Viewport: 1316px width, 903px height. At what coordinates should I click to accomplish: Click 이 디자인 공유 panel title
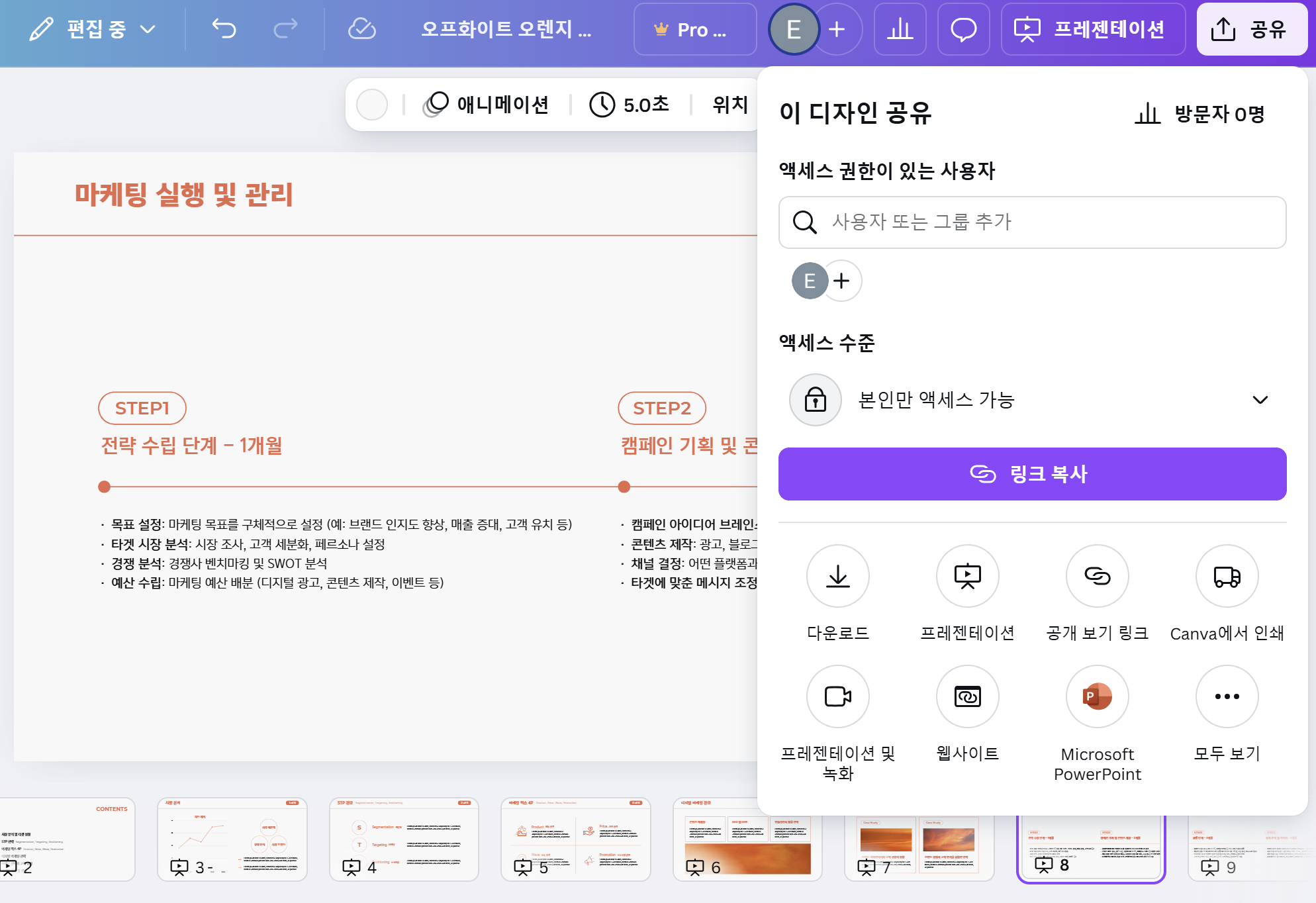pyautogui.click(x=855, y=113)
